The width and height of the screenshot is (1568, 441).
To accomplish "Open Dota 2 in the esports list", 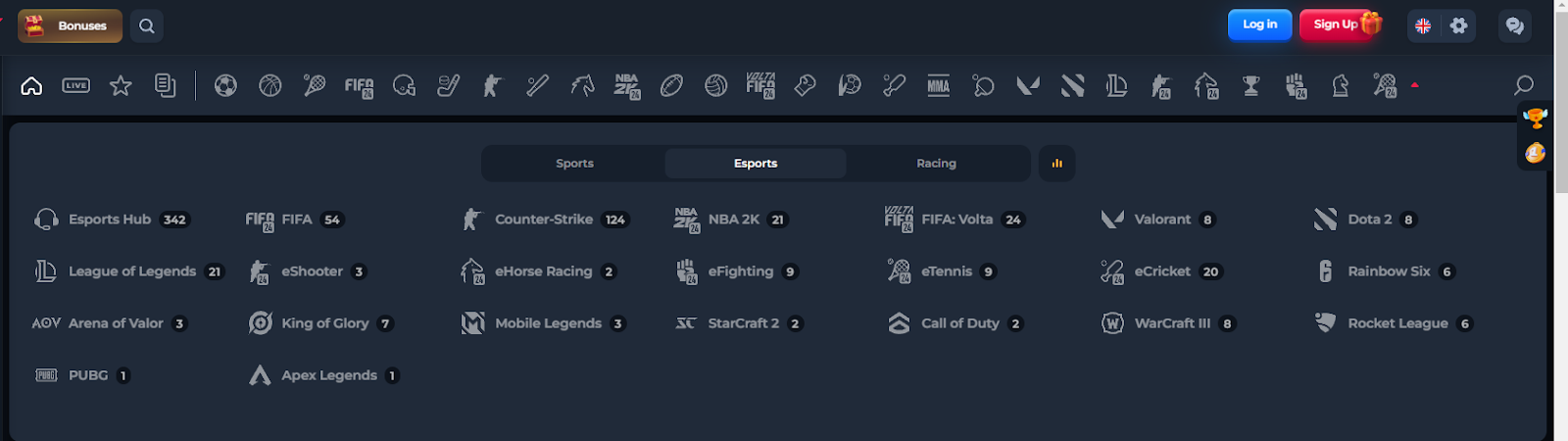I will pos(1365,220).
